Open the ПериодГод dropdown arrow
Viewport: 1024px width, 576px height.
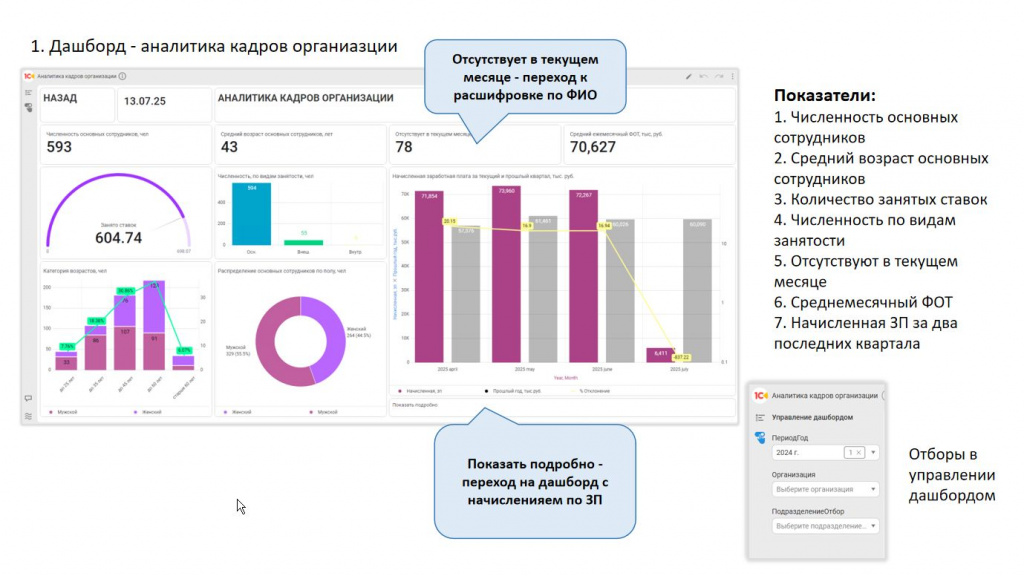[873, 453]
